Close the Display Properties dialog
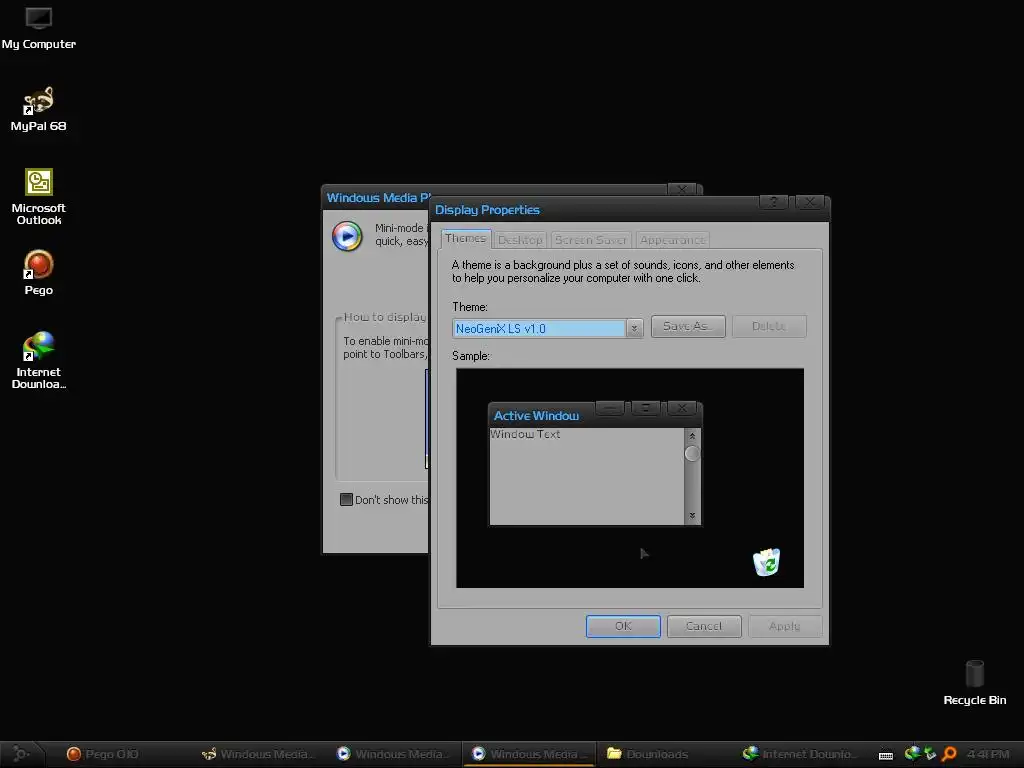This screenshot has height=768, width=1024. (x=810, y=202)
